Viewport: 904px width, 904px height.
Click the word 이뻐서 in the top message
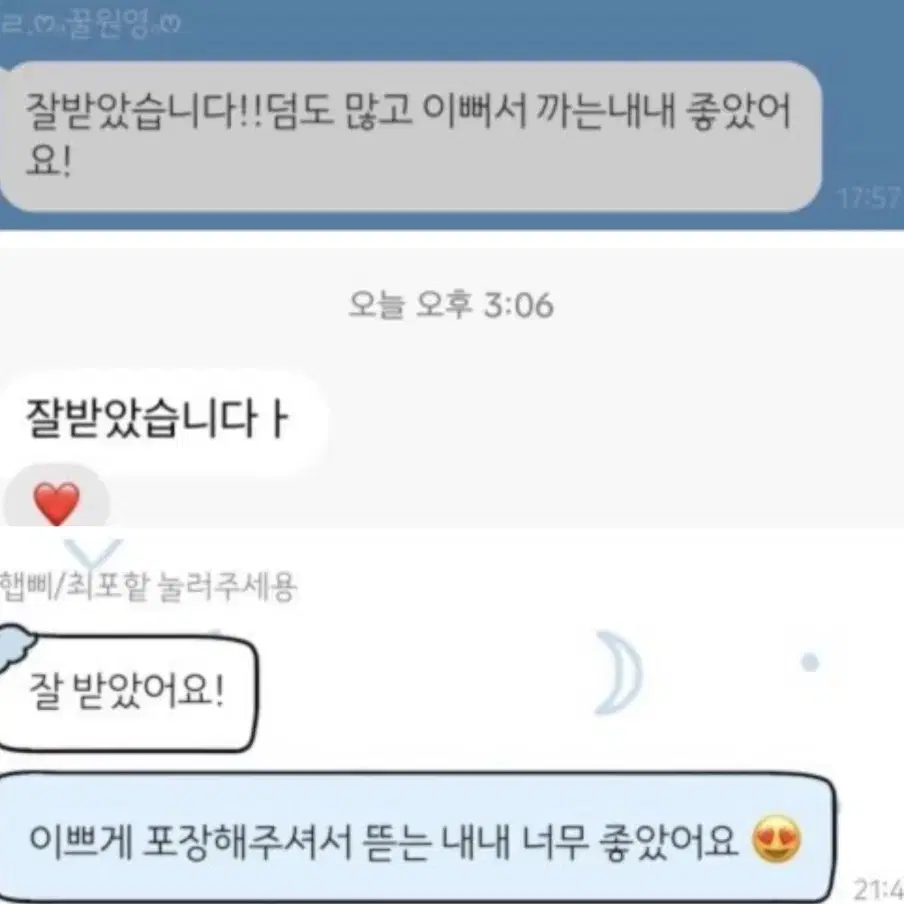click(x=475, y=110)
